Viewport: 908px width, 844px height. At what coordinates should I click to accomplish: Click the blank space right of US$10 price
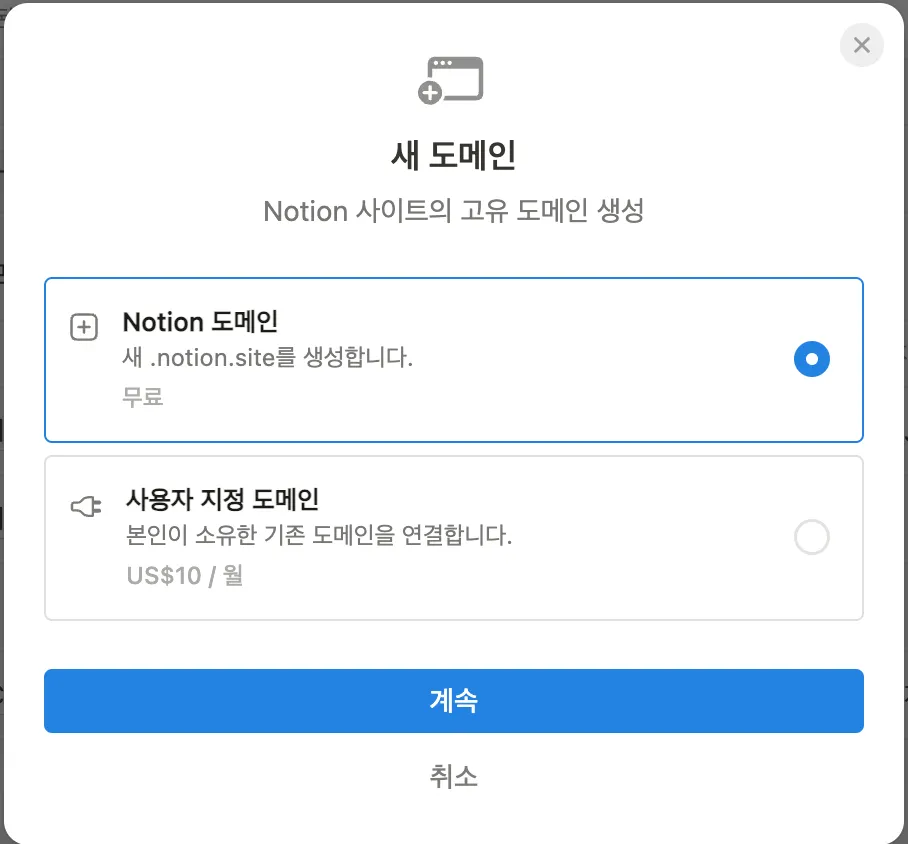click(x=500, y=578)
